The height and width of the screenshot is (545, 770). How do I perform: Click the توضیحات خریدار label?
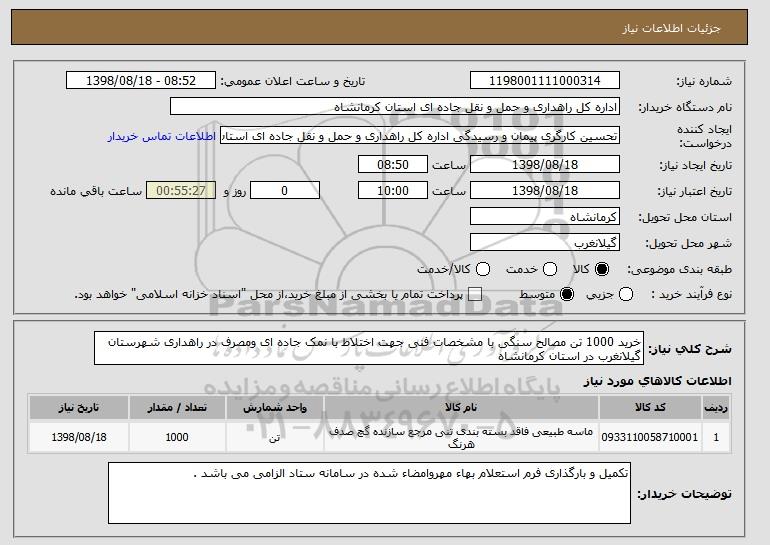tap(684, 494)
